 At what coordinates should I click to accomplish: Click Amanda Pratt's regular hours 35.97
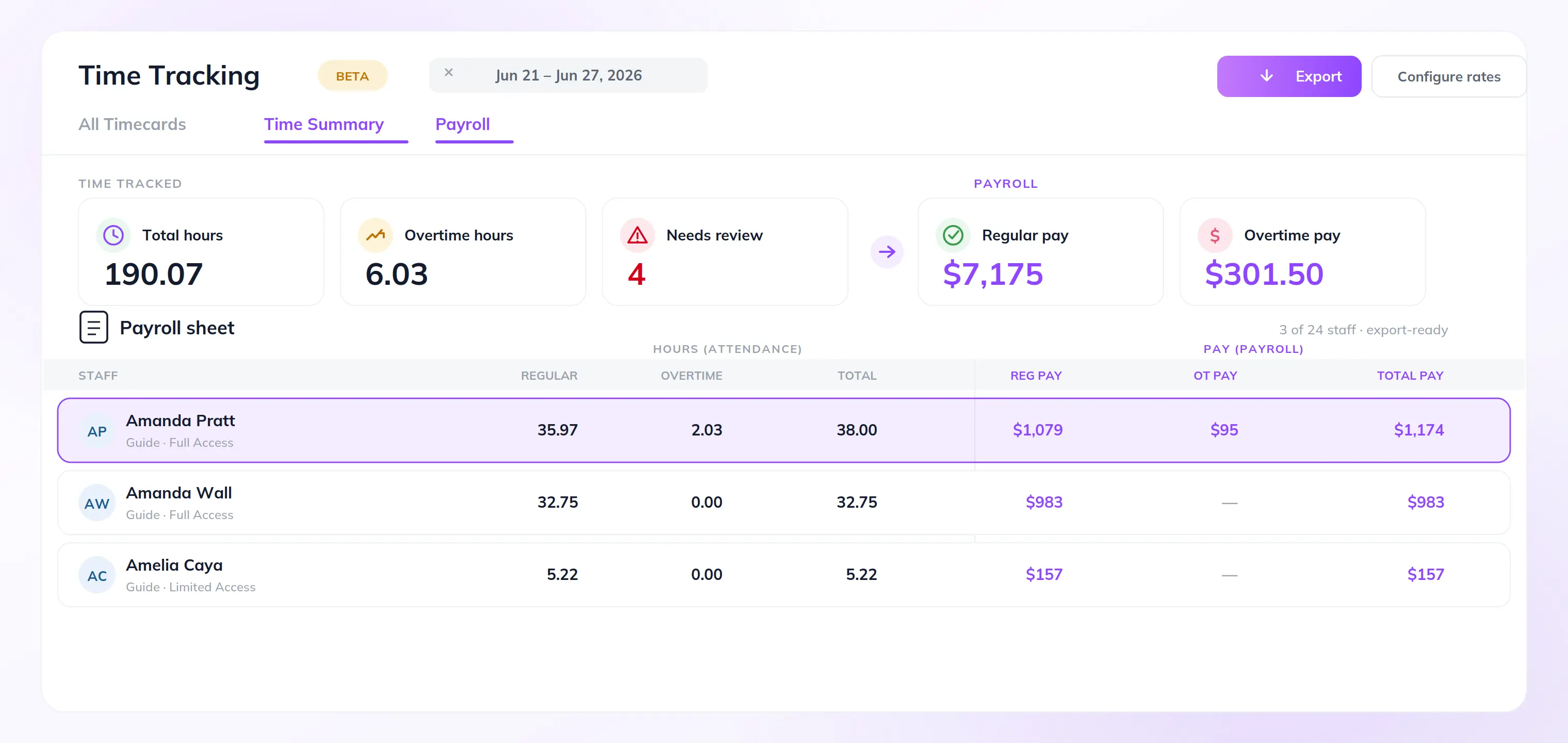pyautogui.click(x=558, y=430)
